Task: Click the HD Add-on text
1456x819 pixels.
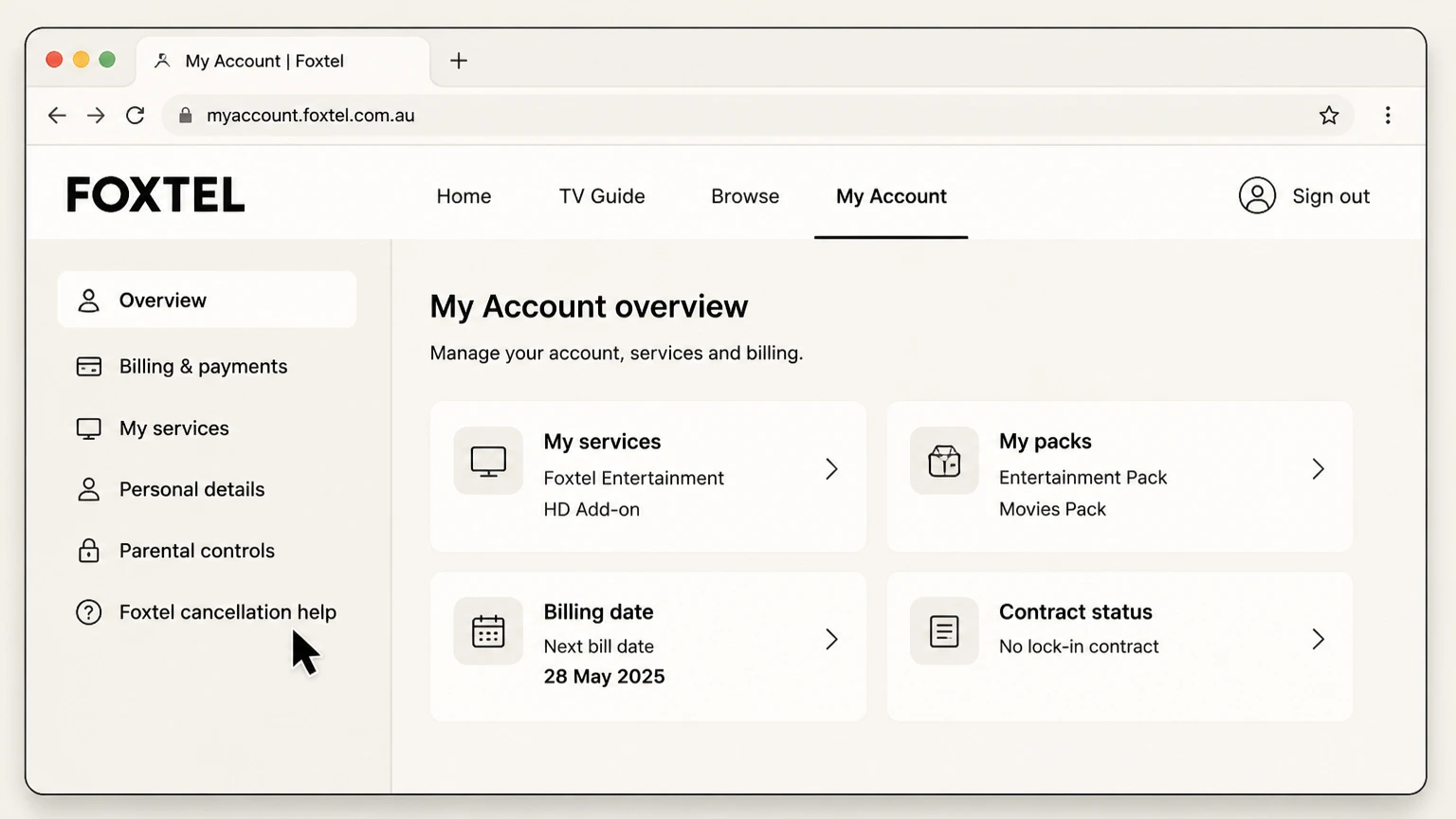Action: point(591,510)
